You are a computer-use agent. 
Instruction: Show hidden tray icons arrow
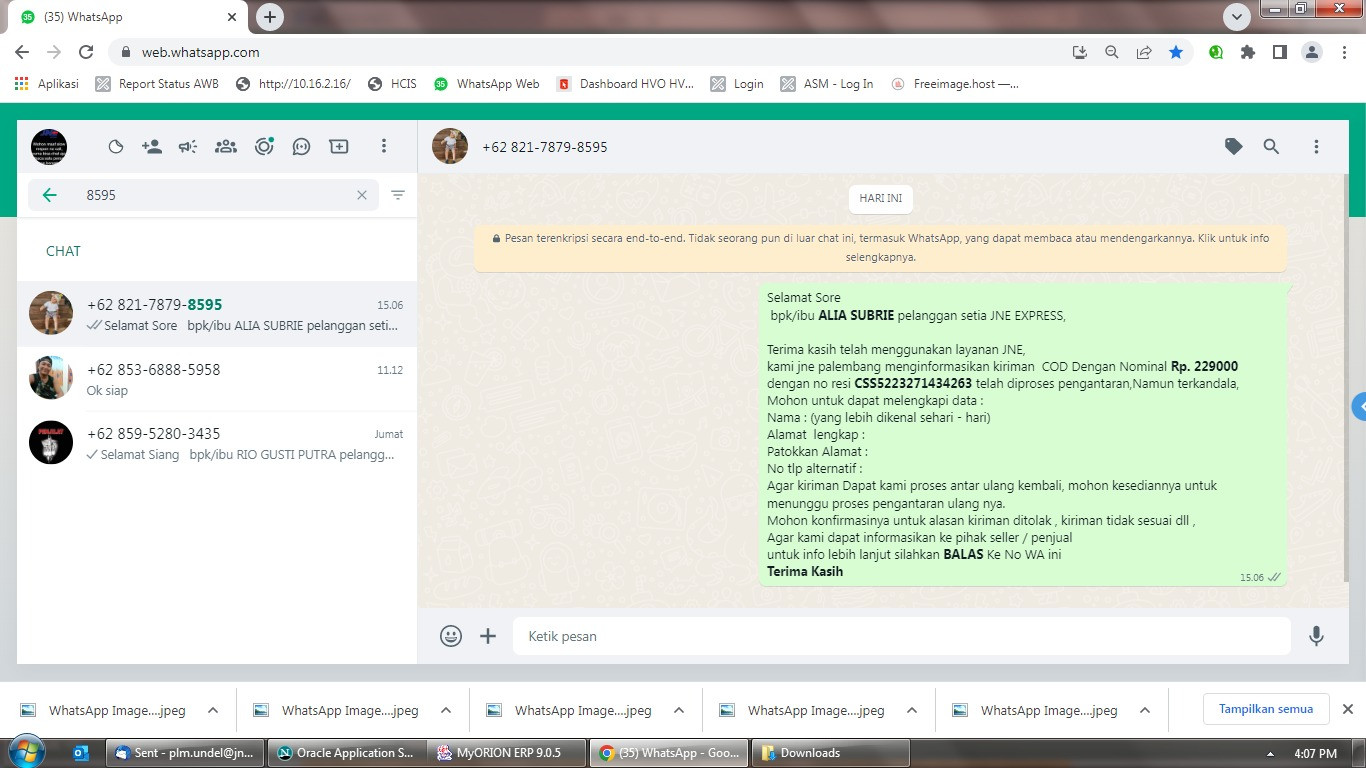(1270, 753)
